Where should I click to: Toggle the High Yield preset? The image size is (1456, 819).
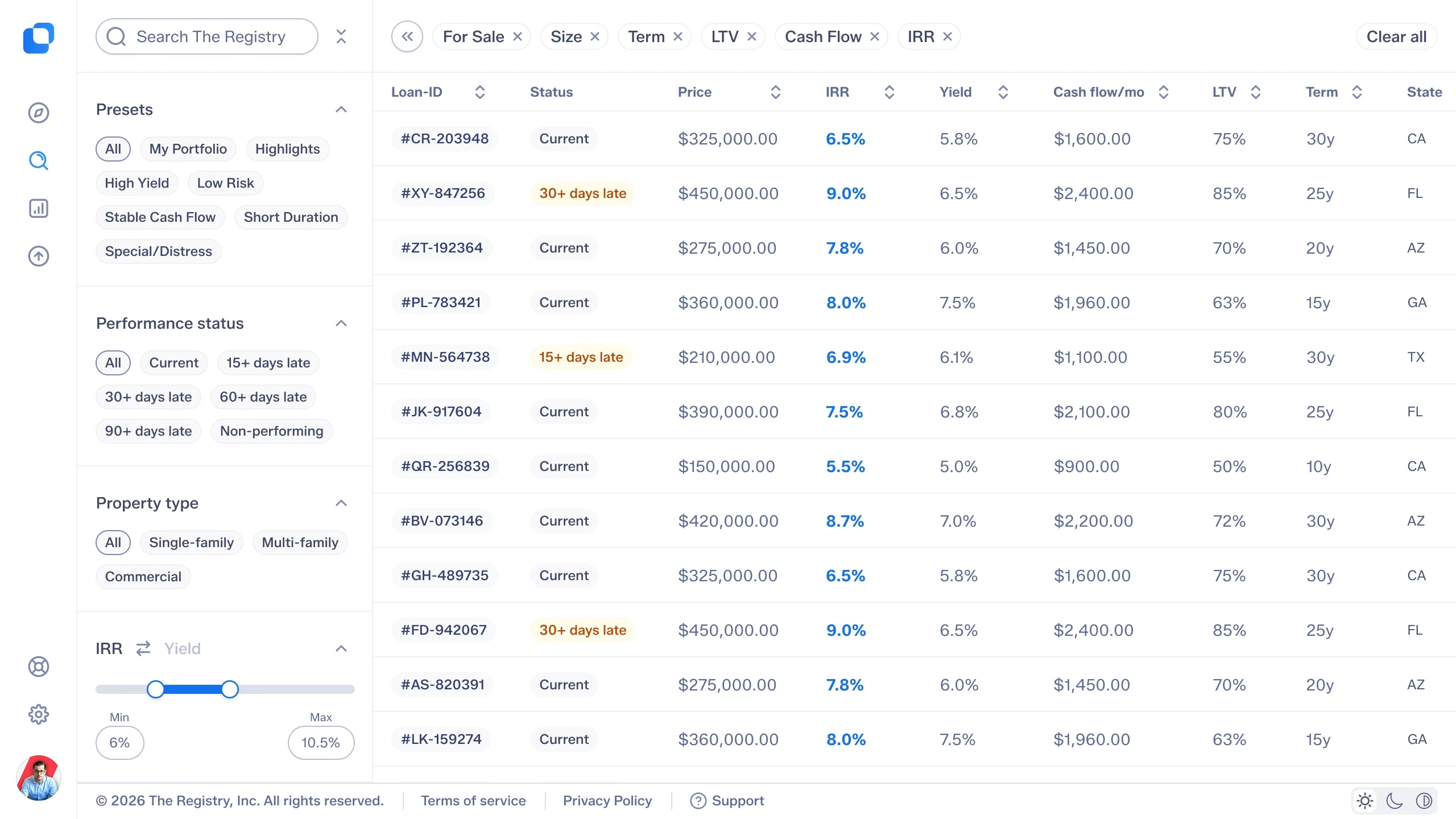pyautogui.click(x=137, y=183)
